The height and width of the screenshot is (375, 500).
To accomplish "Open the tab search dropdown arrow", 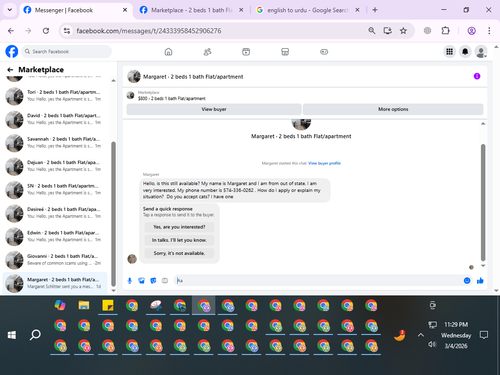I will pyautogui.click(x=10, y=10).
